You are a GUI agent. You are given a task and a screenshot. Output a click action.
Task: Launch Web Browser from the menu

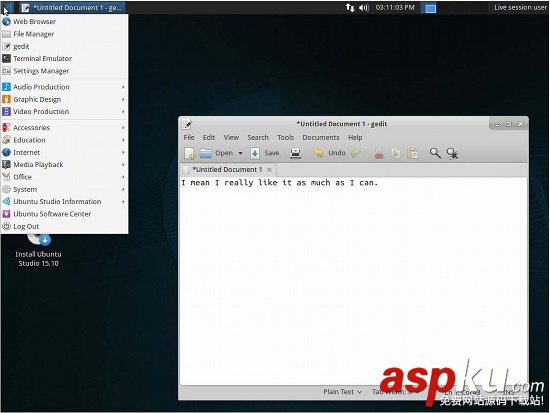65,22
